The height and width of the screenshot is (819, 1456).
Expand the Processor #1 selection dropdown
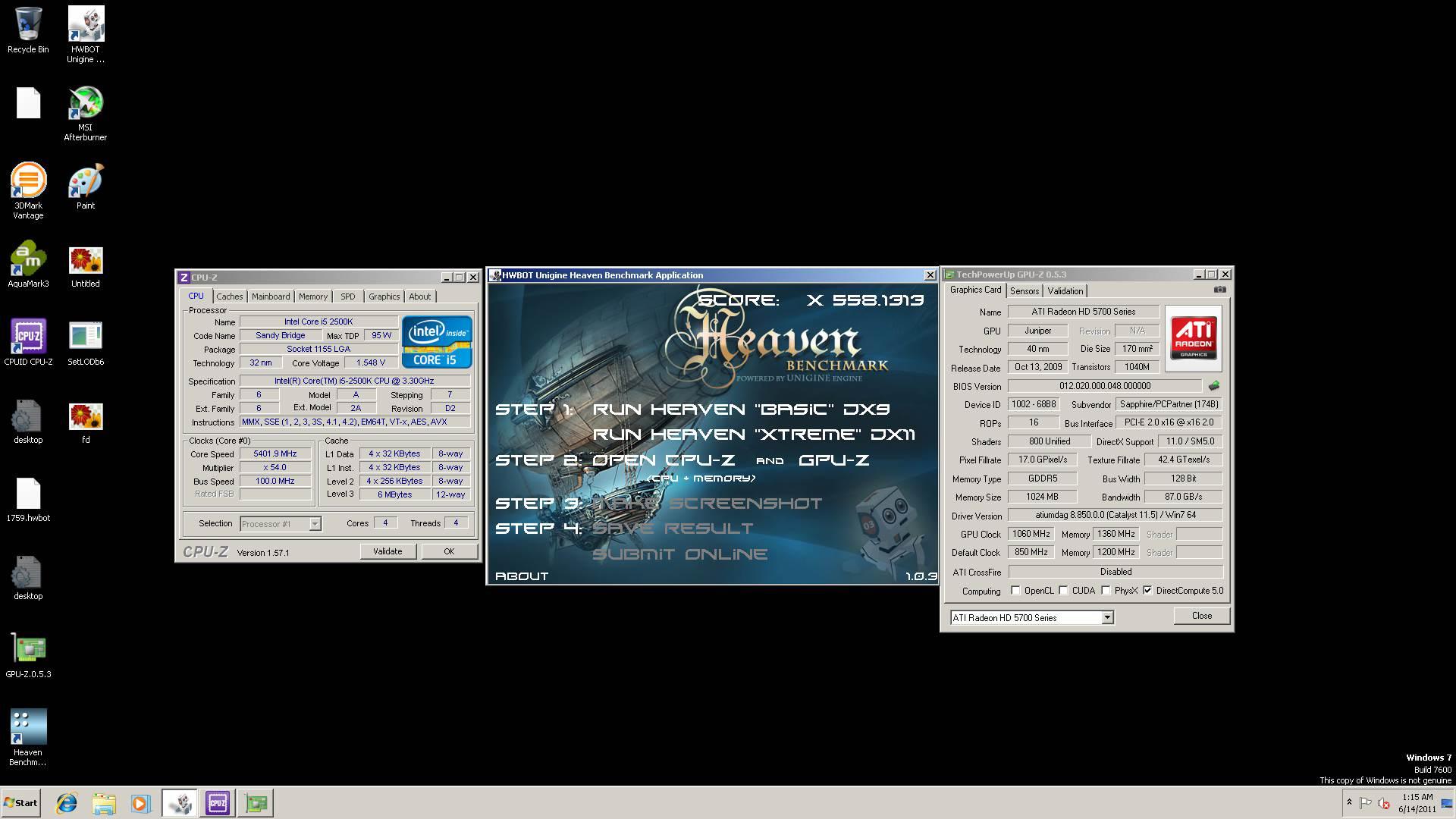[x=315, y=524]
